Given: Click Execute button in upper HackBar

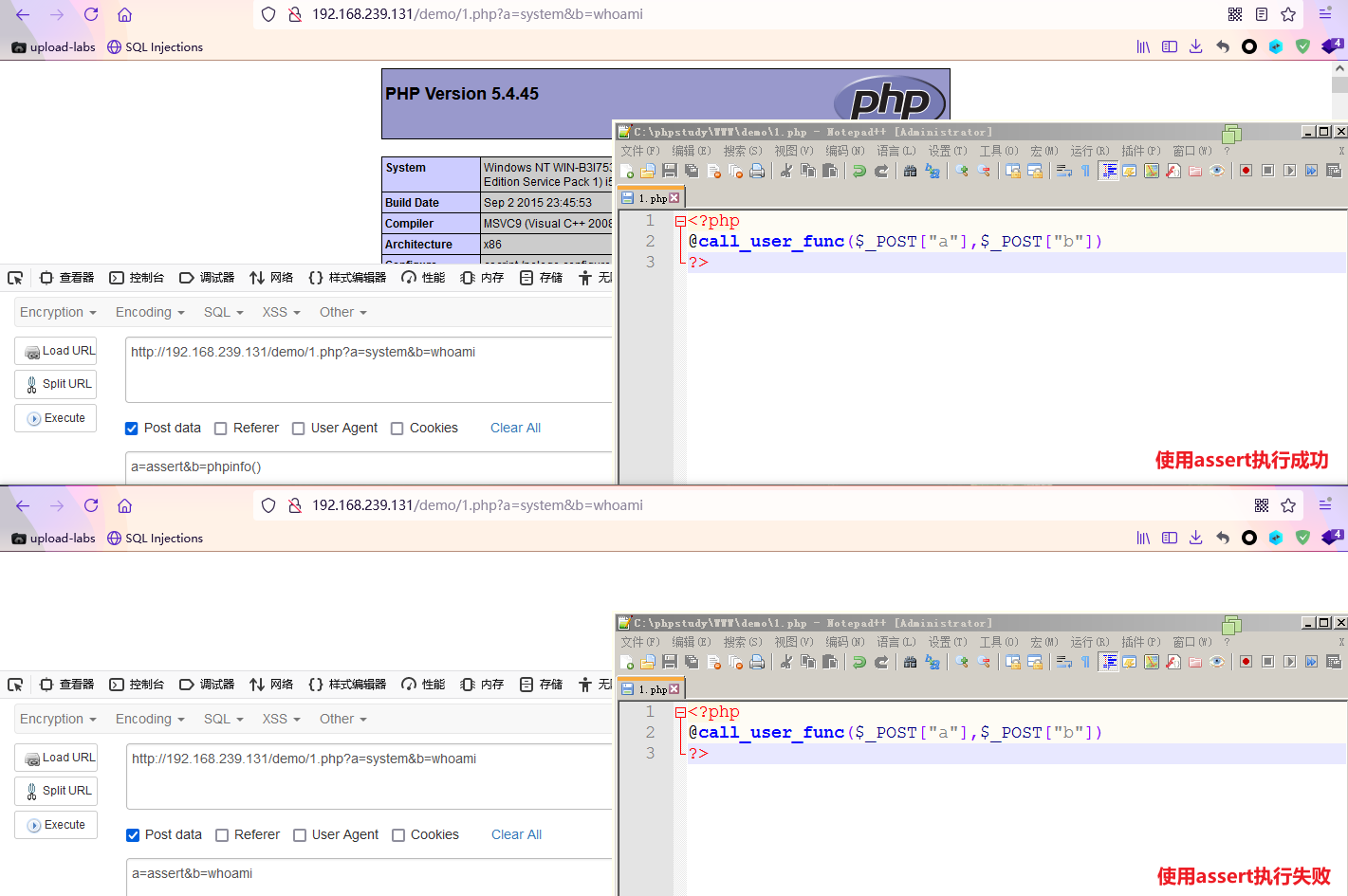Looking at the screenshot, I should pos(56,418).
